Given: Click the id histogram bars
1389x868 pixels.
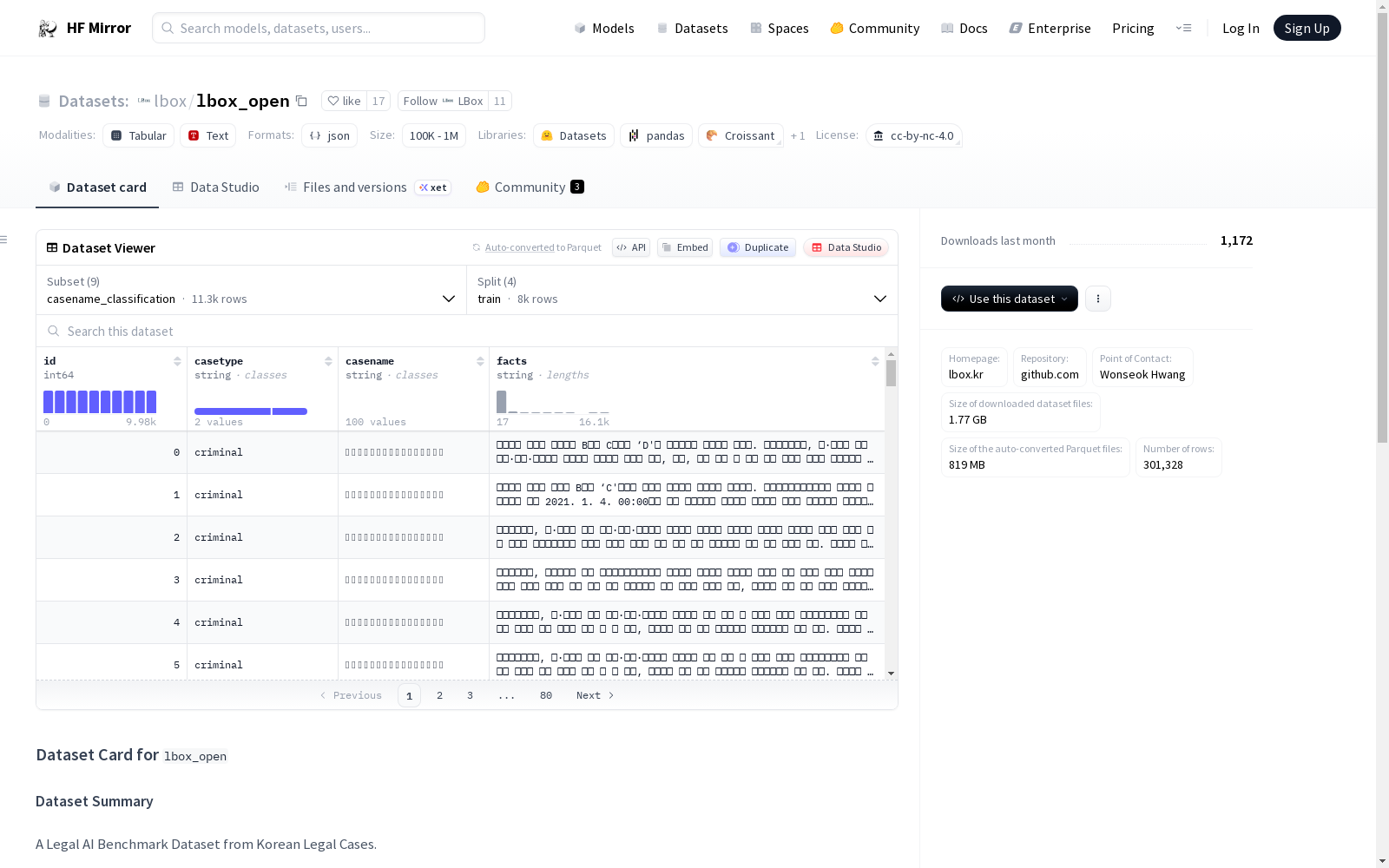Looking at the screenshot, I should coord(100,402).
